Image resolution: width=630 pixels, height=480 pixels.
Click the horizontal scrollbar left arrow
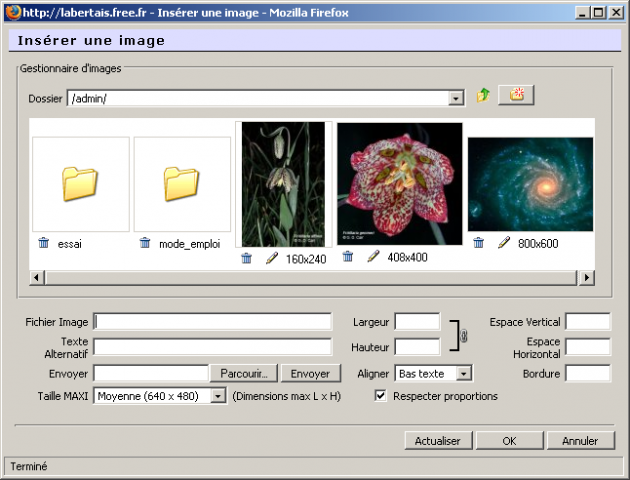pos(37,278)
